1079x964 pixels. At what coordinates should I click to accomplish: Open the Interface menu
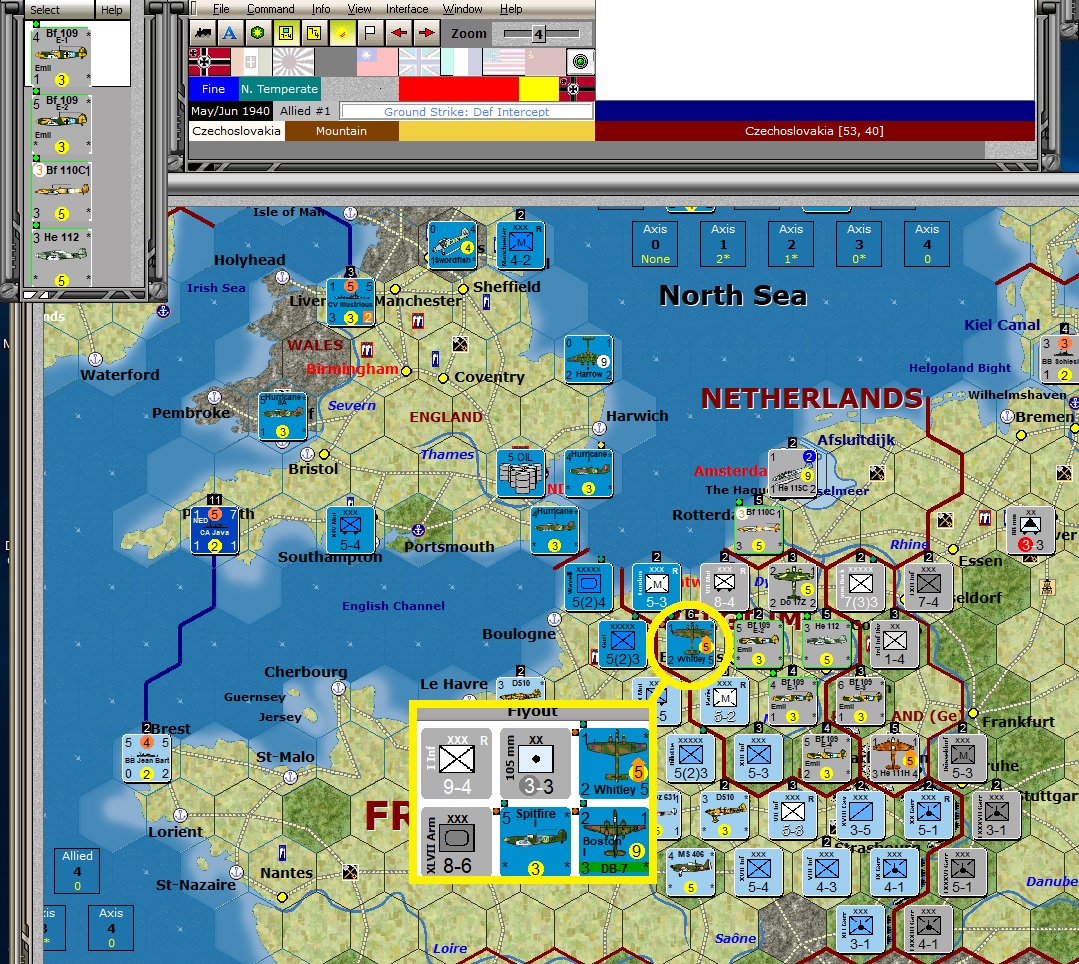point(407,9)
